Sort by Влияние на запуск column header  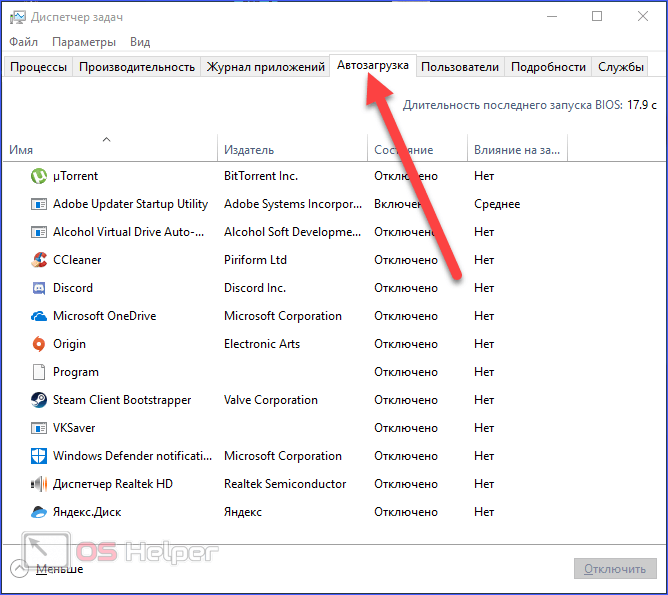[x=517, y=148]
